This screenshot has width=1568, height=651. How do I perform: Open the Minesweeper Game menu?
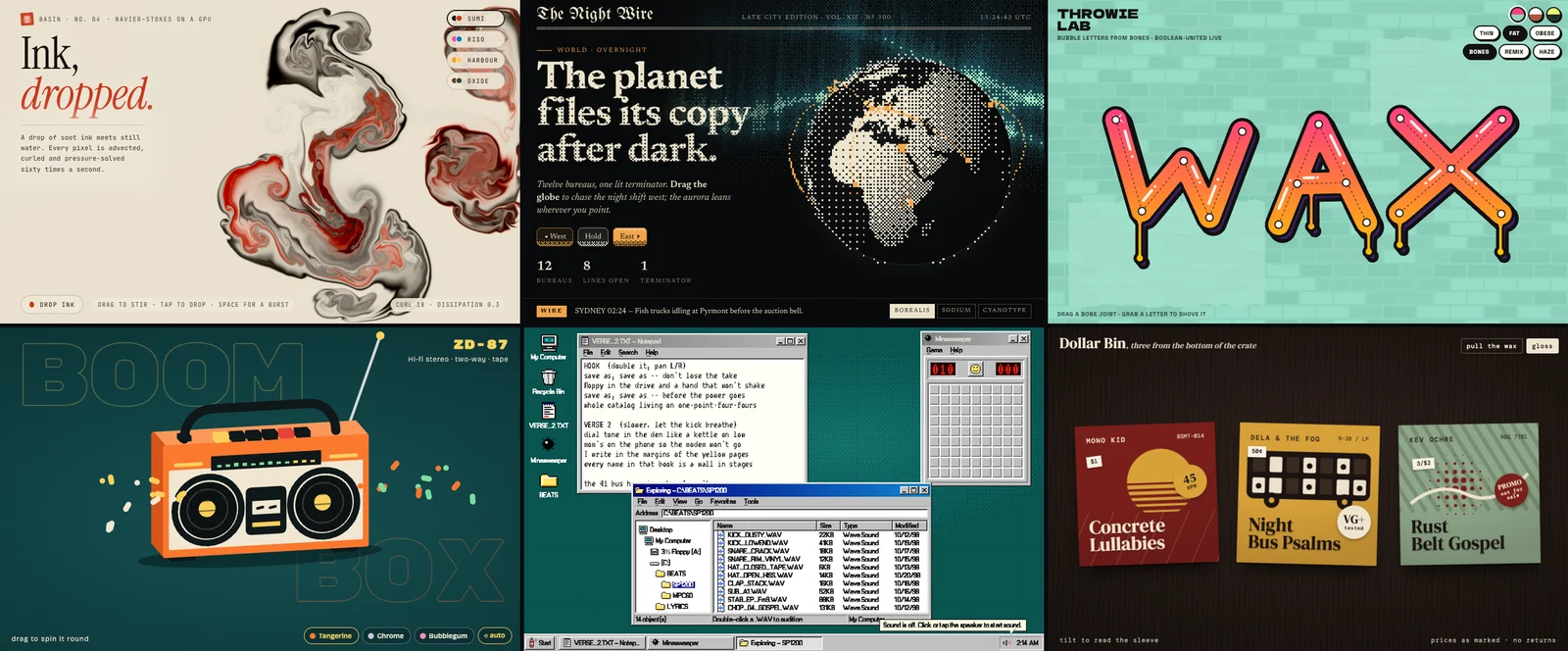click(x=935, y=350)
